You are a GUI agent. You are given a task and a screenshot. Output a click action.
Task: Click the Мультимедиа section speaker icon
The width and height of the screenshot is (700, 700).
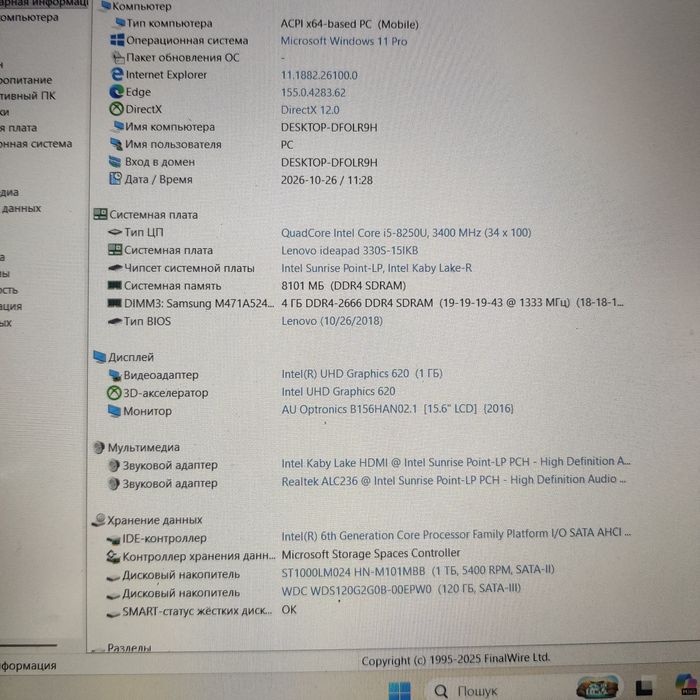[x=99, y=447]
